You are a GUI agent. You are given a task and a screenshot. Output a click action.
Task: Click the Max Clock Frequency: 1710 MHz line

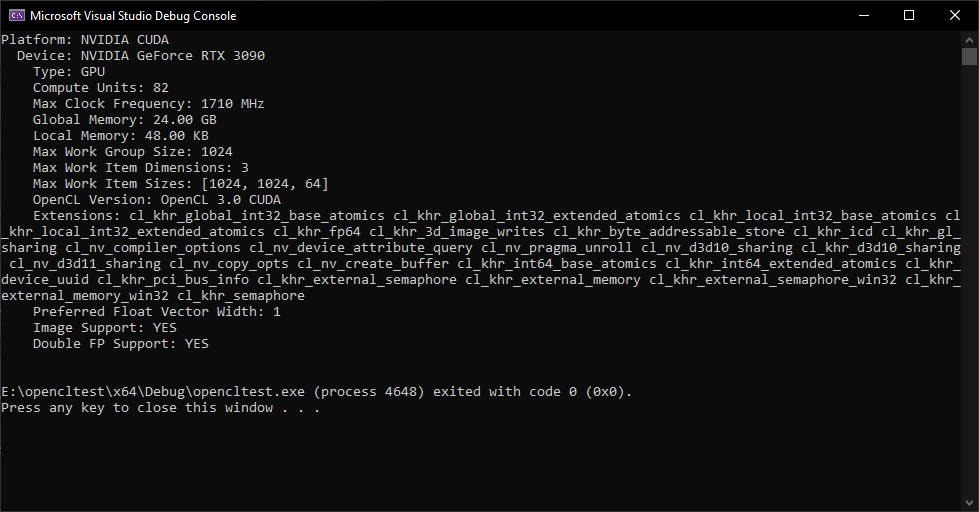[149, 104]
